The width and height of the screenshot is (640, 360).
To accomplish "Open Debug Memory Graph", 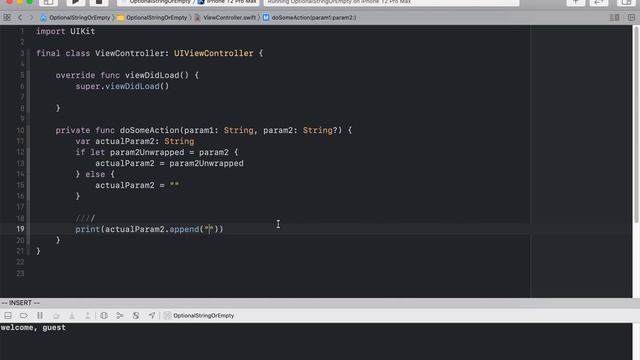I will click(x=120, y=316).
